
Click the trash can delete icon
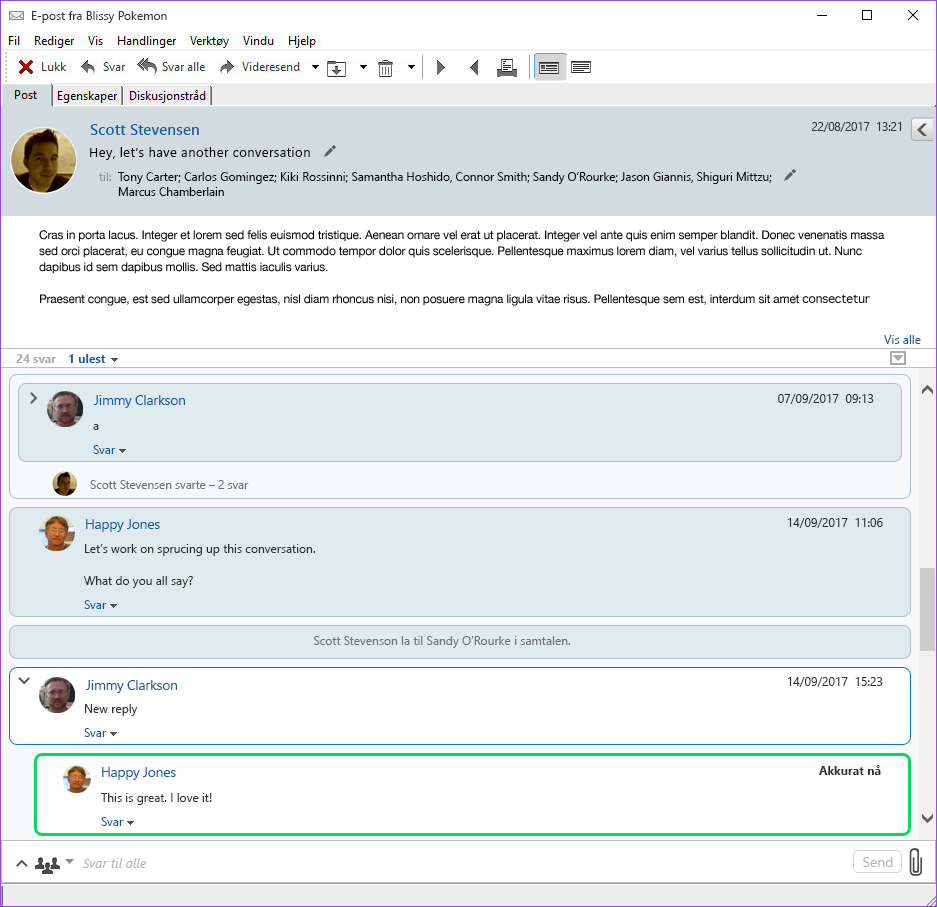click(x=385, y=68)
